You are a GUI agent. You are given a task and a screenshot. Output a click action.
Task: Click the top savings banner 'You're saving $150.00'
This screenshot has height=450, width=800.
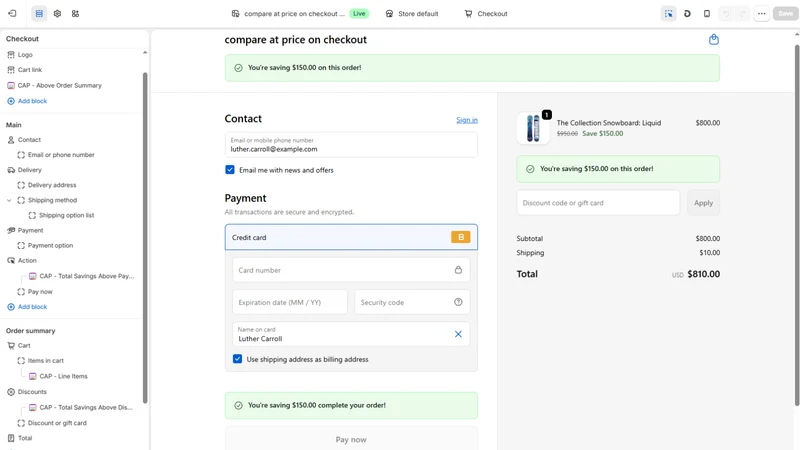[x=472, y=68]
